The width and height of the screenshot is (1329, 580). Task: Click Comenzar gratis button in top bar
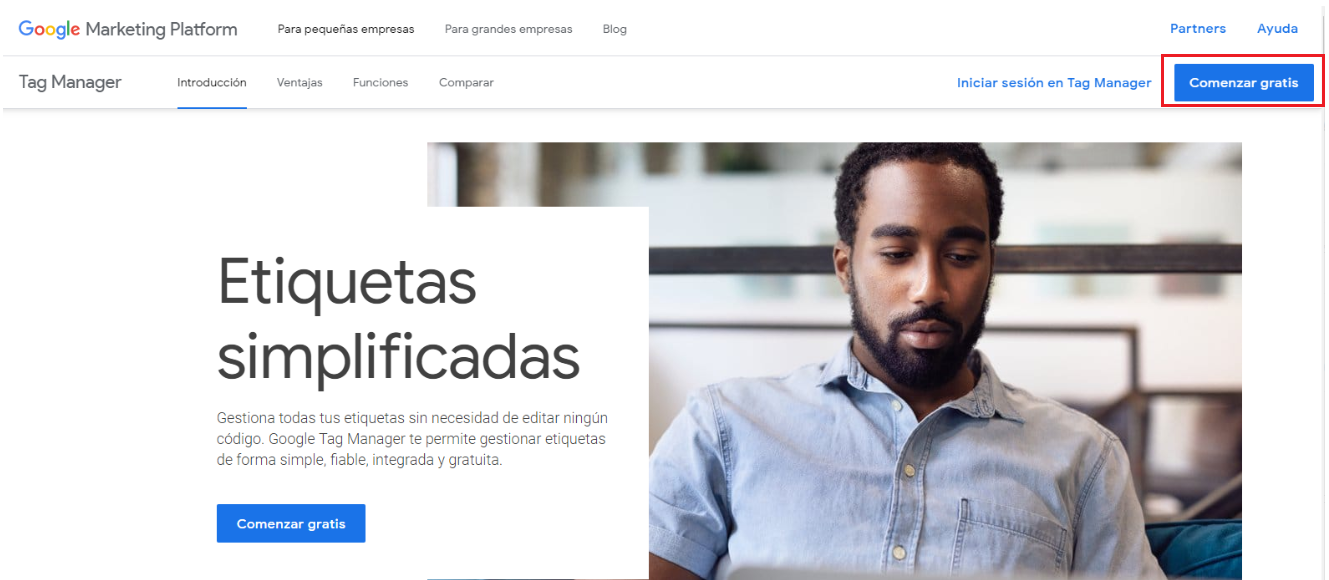click(1244, 83)
